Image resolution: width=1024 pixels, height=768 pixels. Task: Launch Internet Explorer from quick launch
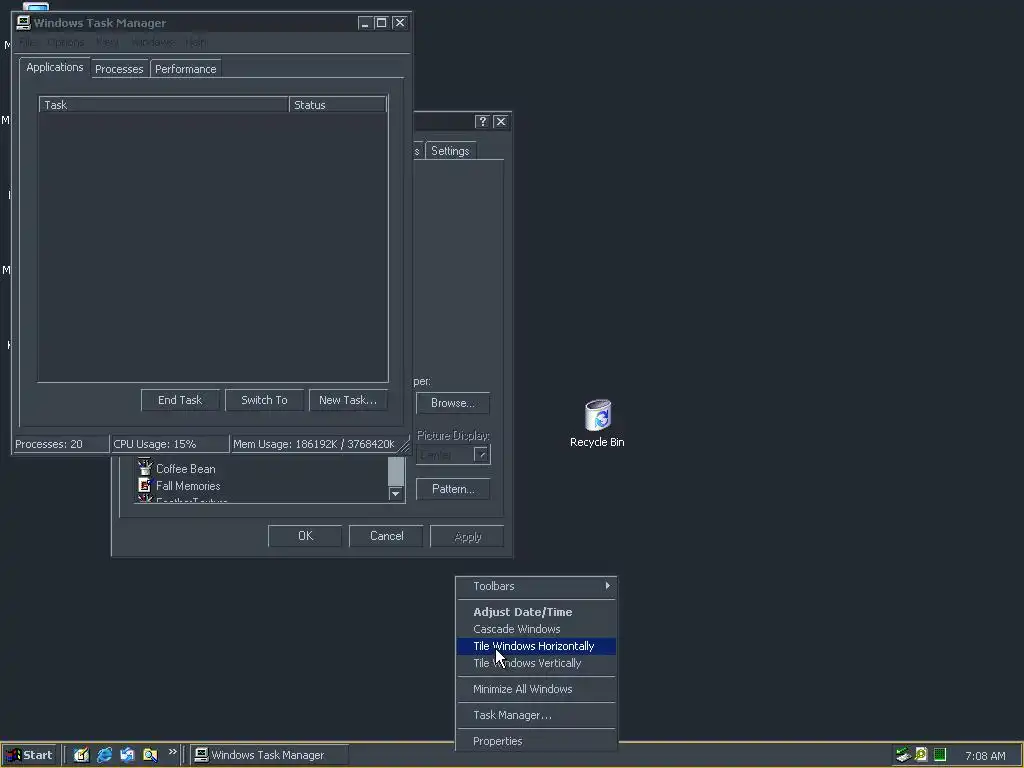[104, 755]
